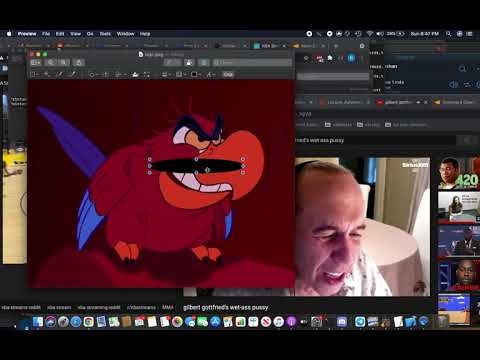
Task: Zoom in using Preview toolbar magnifier
Action: pos(63,62)
